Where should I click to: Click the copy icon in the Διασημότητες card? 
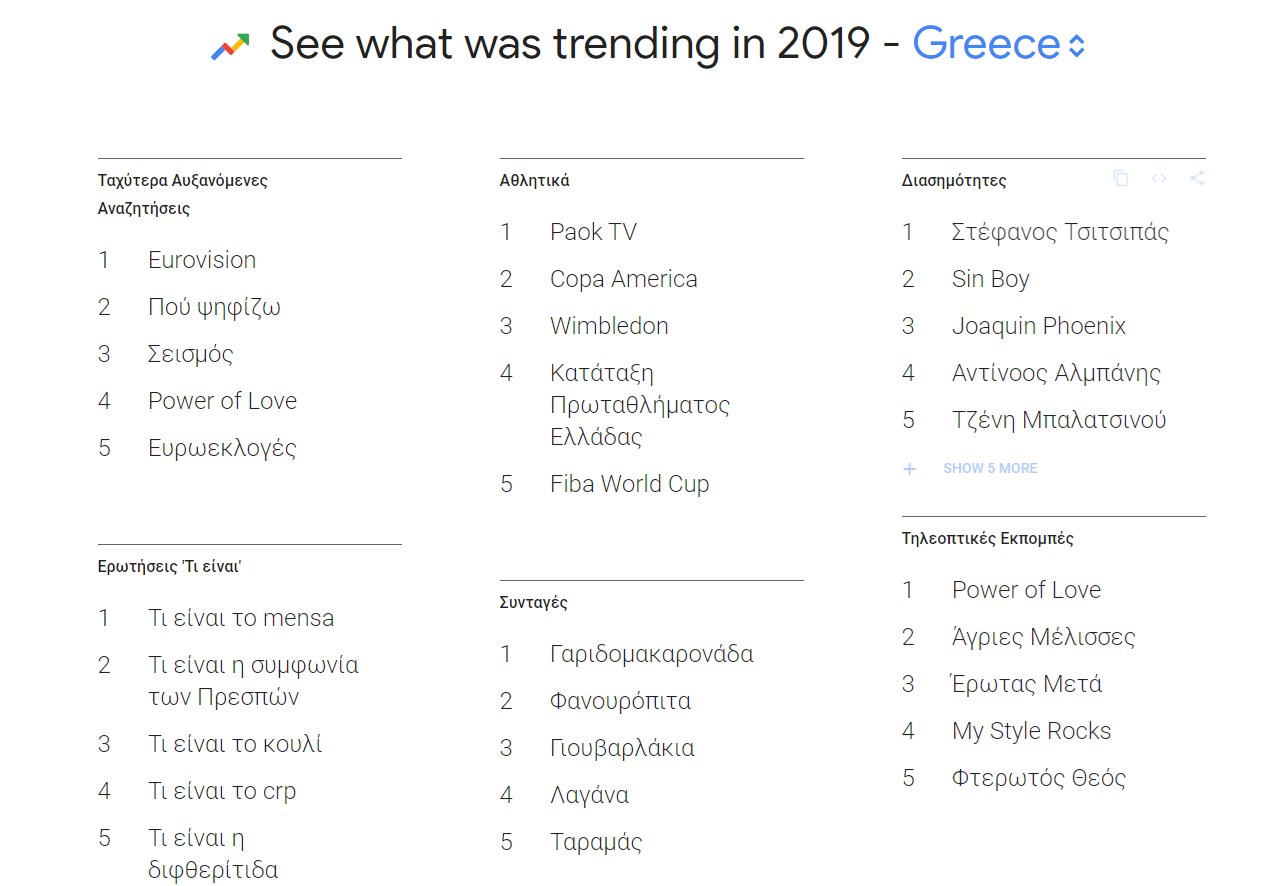pos(1120,178)
